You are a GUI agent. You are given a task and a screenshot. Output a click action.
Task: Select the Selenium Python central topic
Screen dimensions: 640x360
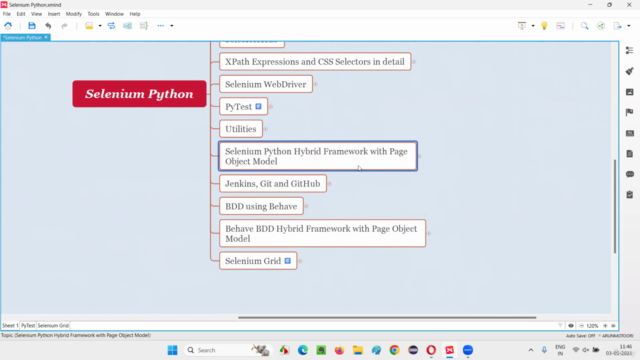coord(139,94)
